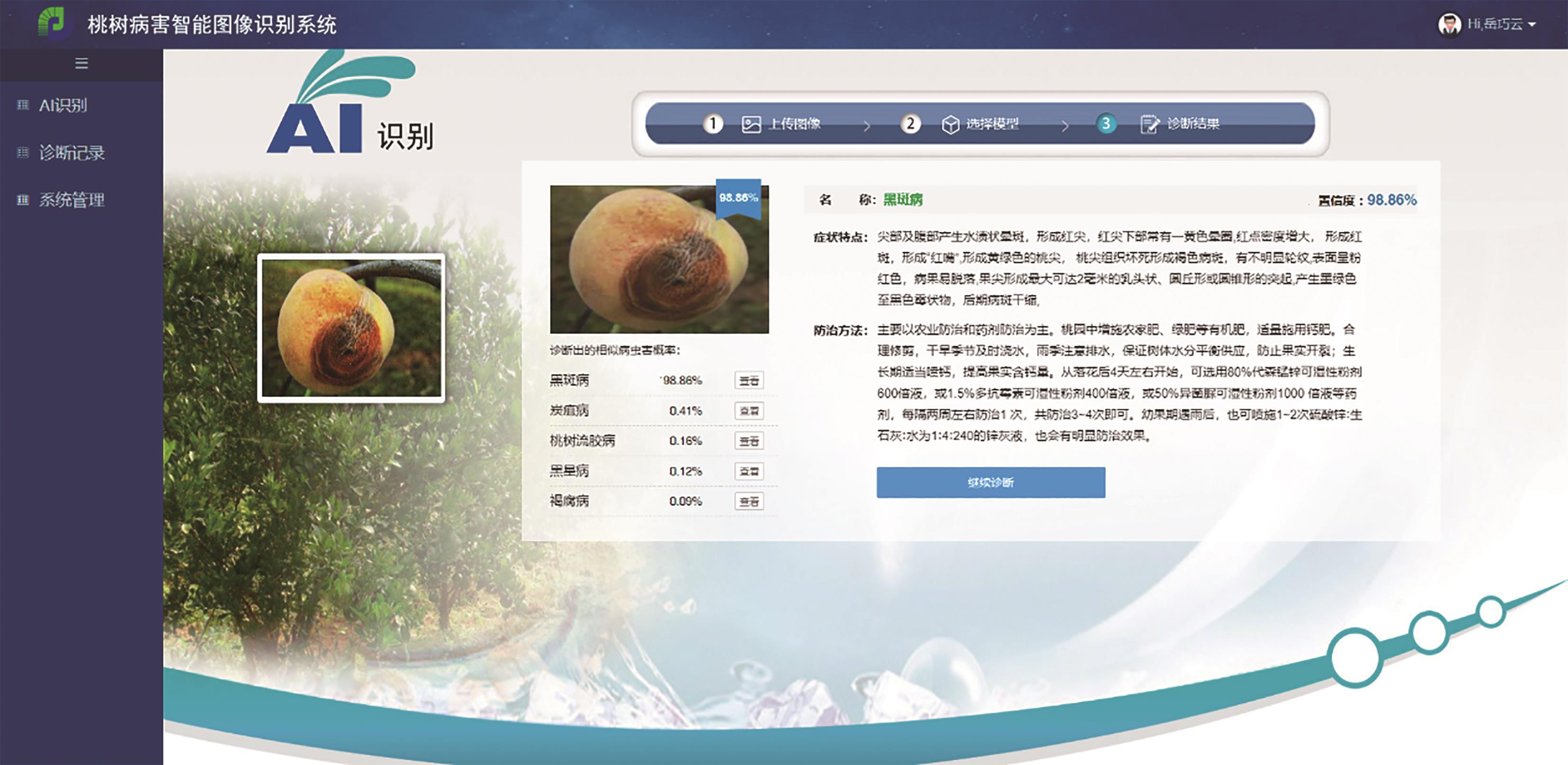Screen dimensions: 1568x765
Task: Click 查看 button for 黑斑病 row
Action: (x=749, y=381)
